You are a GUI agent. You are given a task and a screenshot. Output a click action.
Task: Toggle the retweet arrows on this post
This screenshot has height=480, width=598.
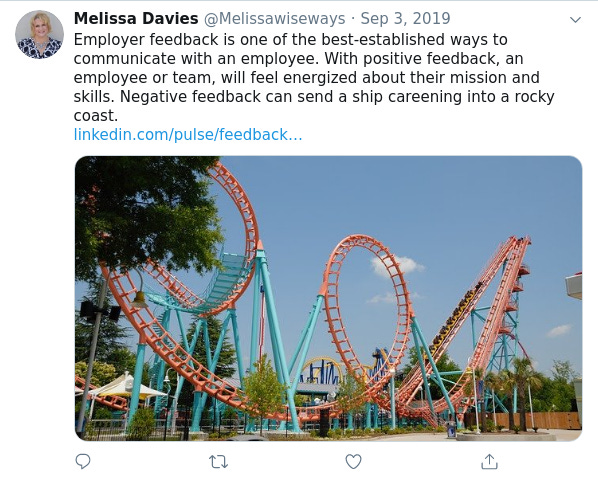219,462
